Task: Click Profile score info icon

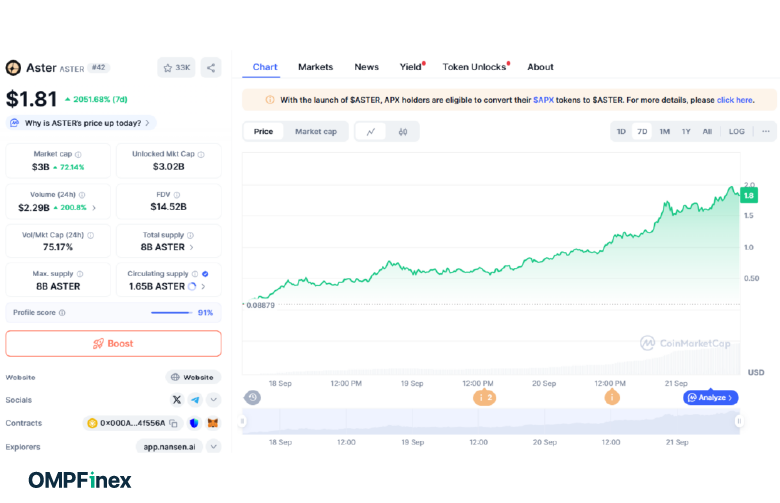Action: (62, 312)
